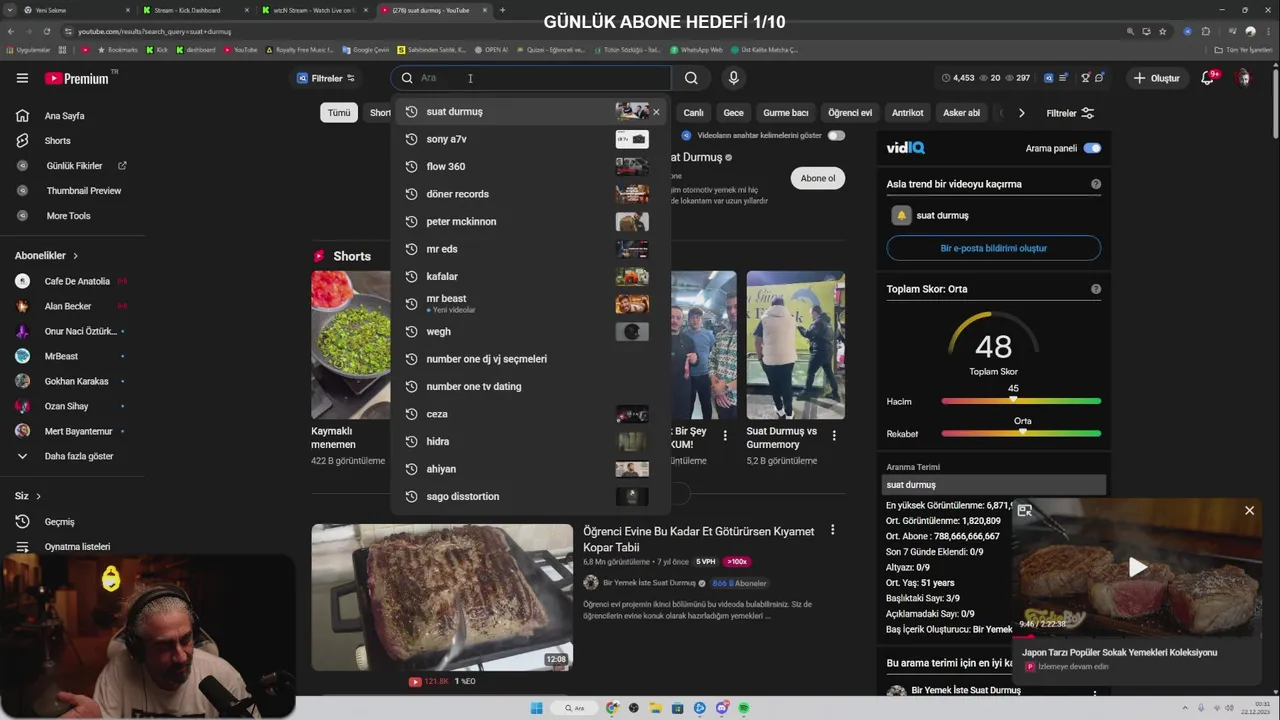1280x720 pixels.
Task: Open Windows Start menu
Action: (x=537, y=708)
